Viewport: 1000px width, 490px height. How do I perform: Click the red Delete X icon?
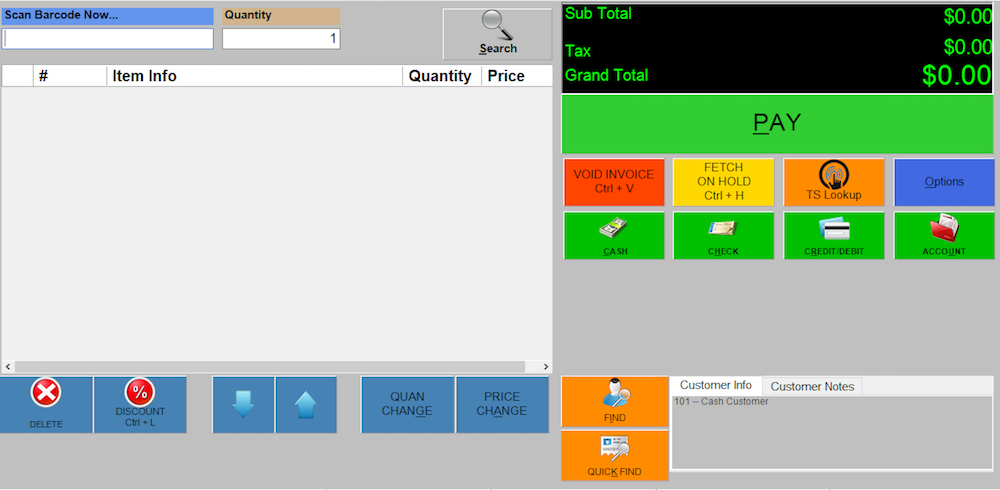(x=46, y=394)
